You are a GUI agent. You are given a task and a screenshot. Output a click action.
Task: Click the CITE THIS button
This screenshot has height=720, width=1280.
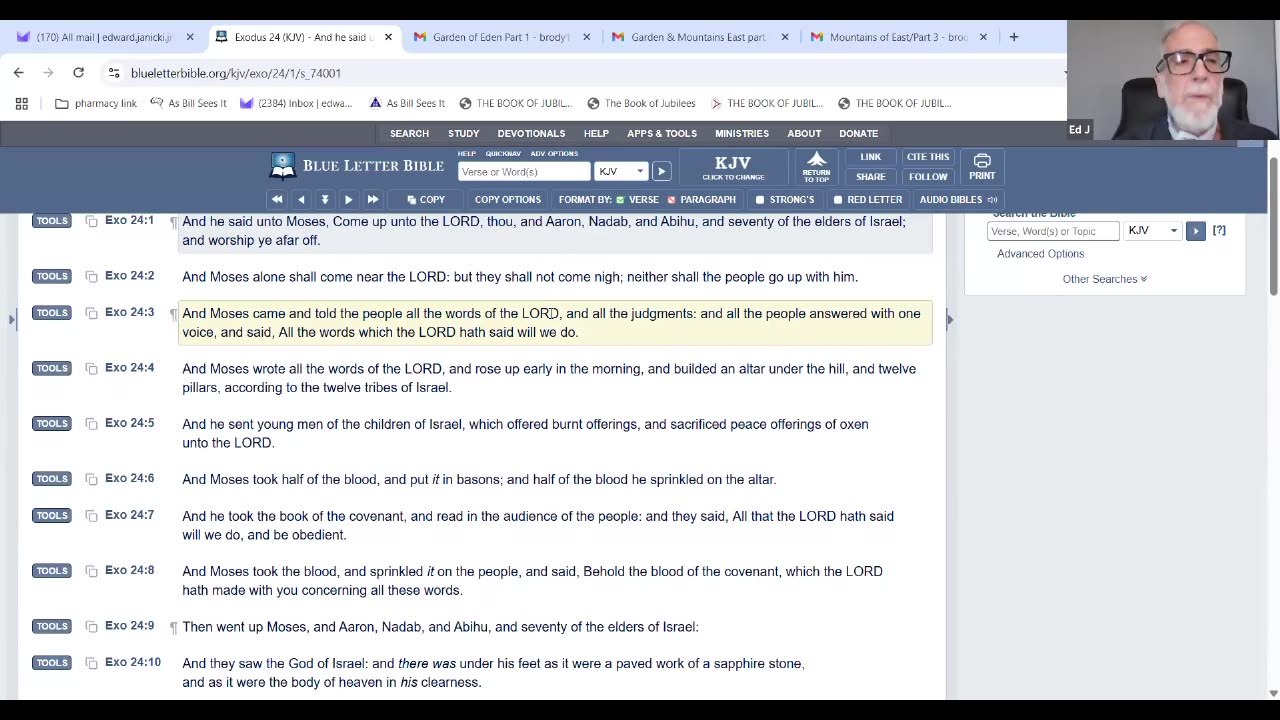pos(927,157)
